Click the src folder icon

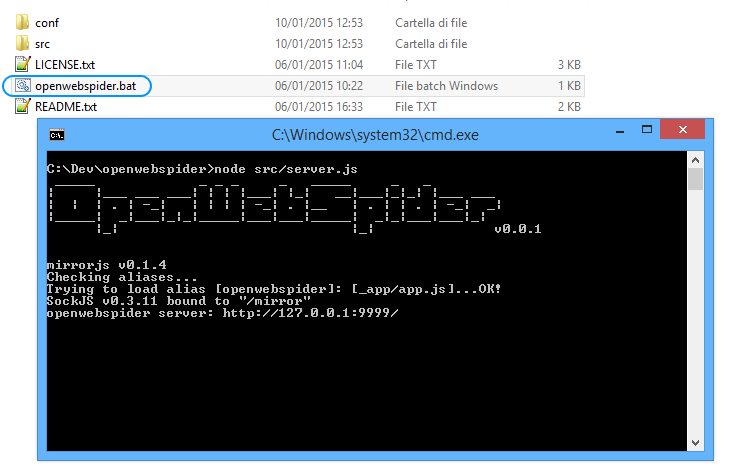[24, 44]
